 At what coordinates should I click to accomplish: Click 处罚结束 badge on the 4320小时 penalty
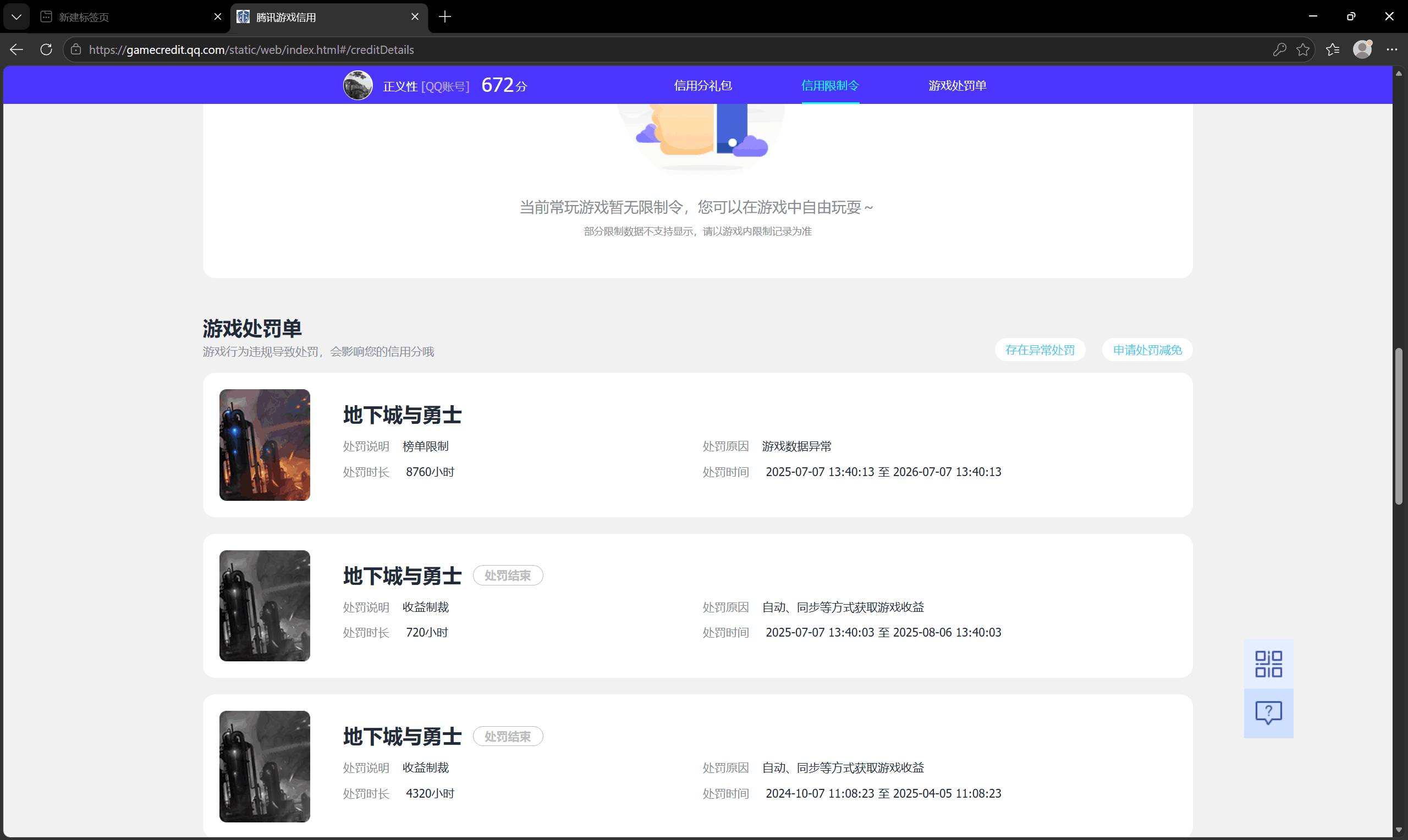coord(508,737)
